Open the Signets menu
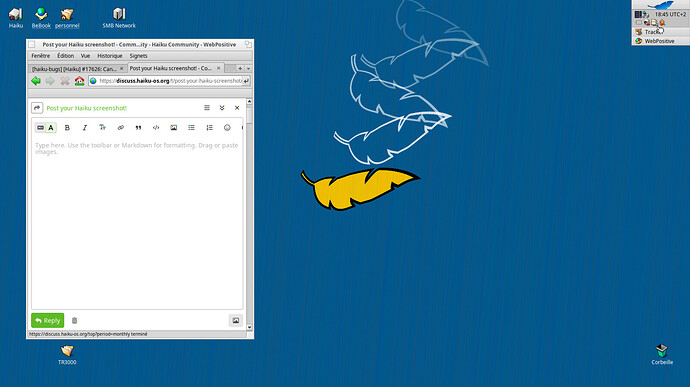Image resolution: width=690 pixels, height=387 pixels. (138, 56)
